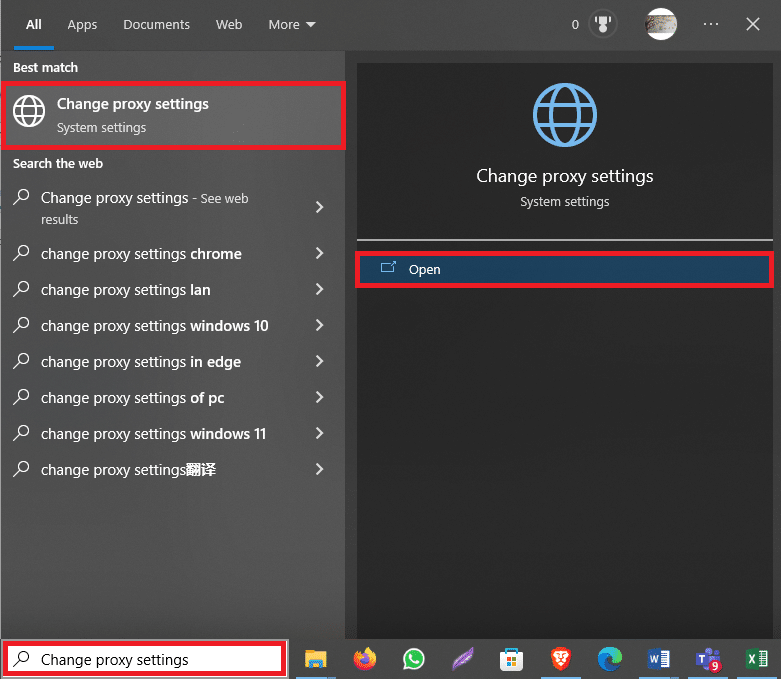The height and width of the screenshot is (679, 781).
Task: Switch to the Apps tab
Action: 82,24
